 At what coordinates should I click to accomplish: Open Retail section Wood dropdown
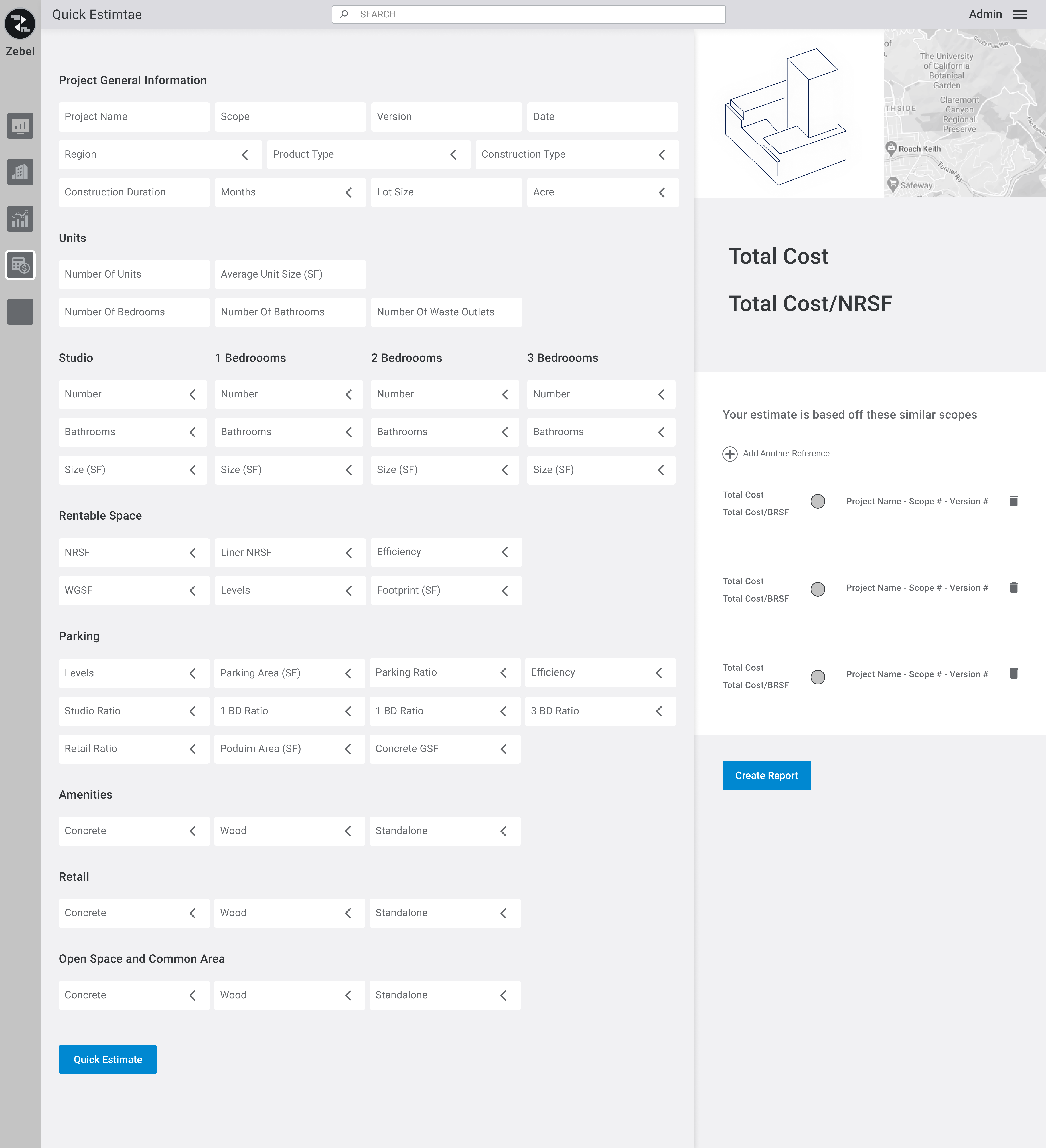[x=290, y=913]
